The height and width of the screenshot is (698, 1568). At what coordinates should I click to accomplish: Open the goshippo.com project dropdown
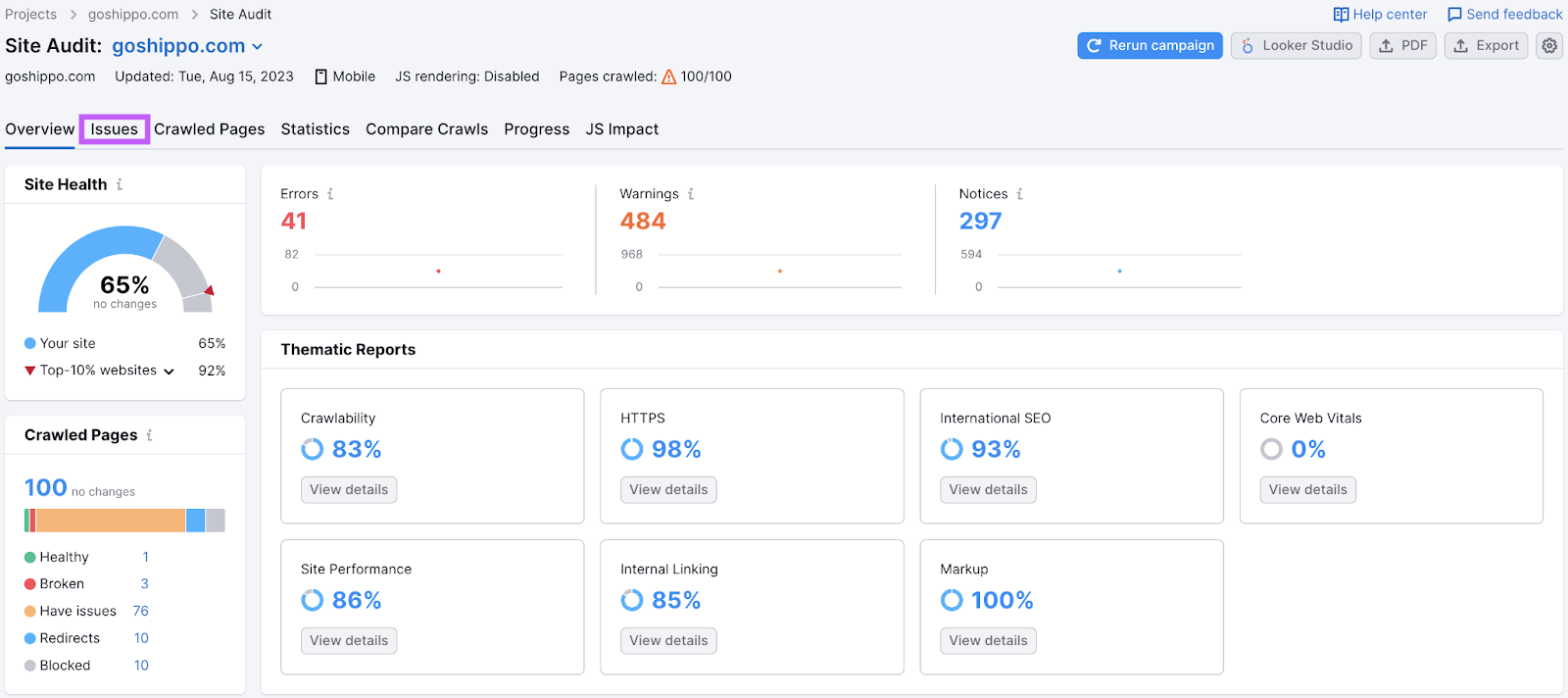pyautogui.click(x=187, y=46)
